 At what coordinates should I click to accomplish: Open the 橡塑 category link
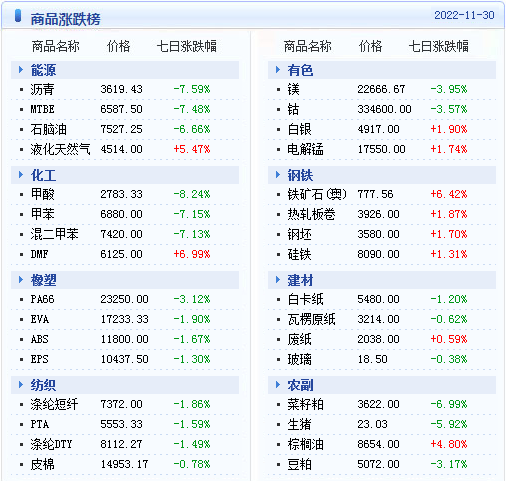43,280
